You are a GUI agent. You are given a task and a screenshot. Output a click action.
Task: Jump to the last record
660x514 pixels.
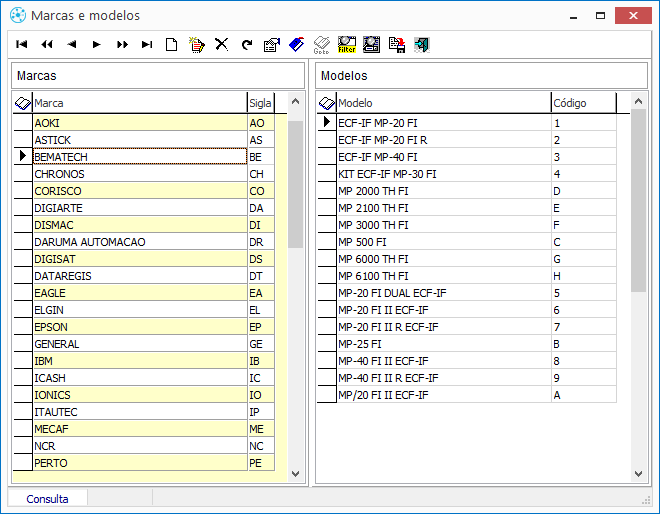[x=147, y=44]
